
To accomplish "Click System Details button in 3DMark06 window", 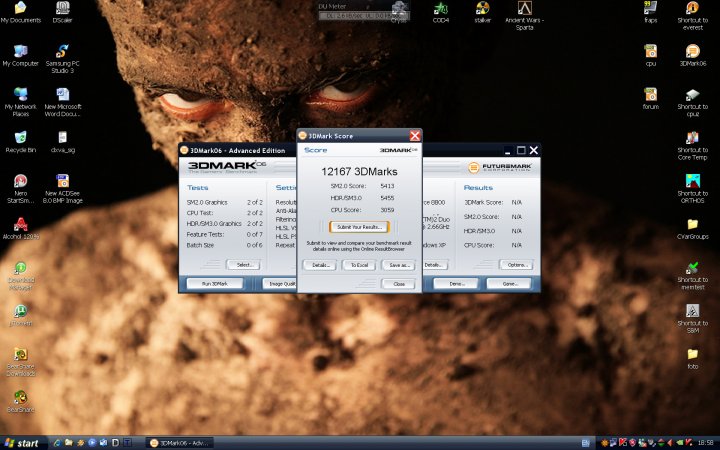I will [434, 265].
